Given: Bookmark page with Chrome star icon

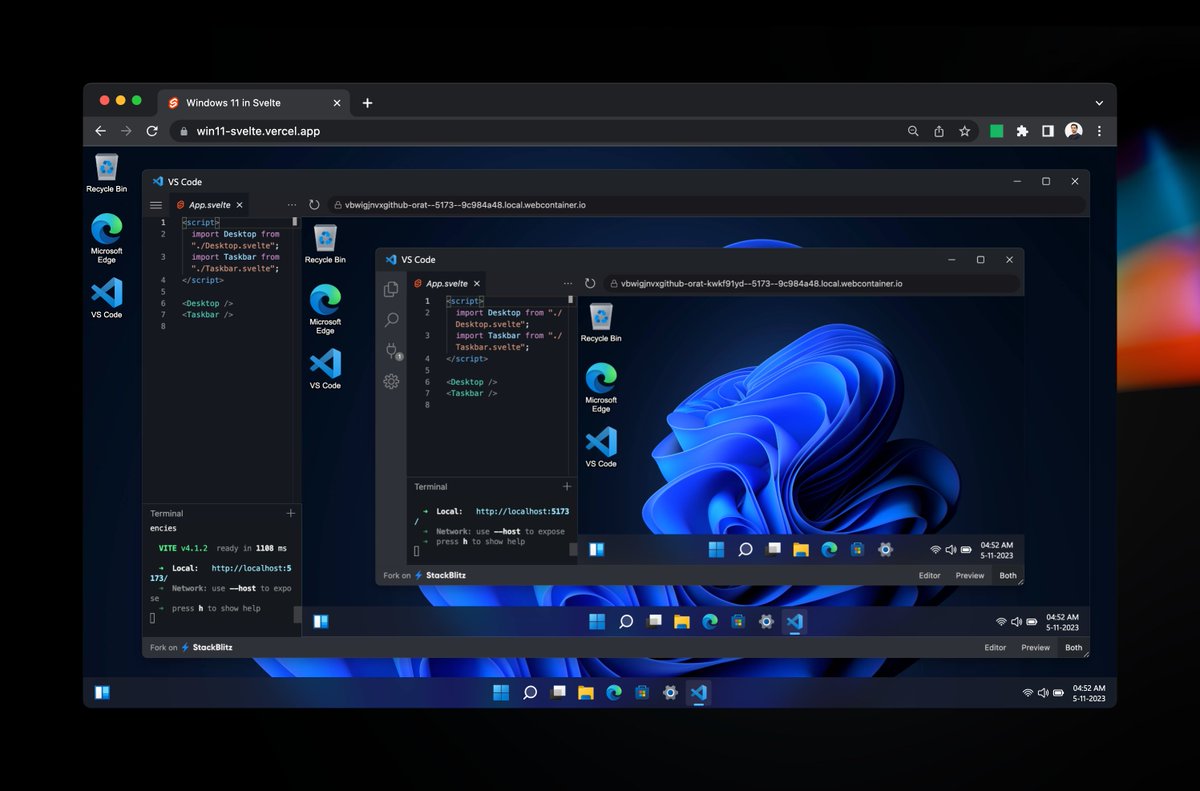Looking at the screenshot, I should tap(965, 131).
